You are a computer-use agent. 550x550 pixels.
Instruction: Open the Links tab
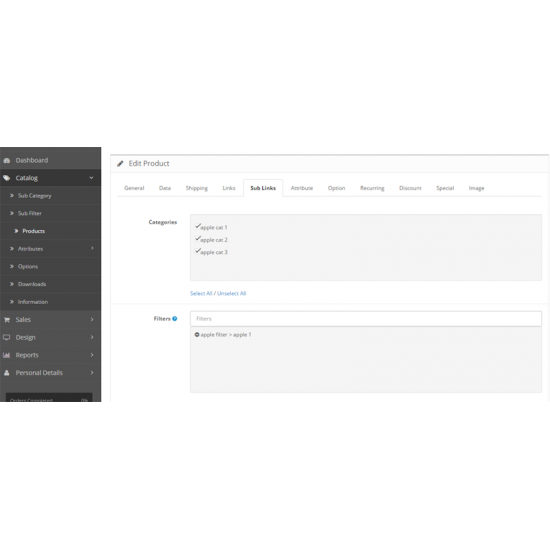point(229,188)
